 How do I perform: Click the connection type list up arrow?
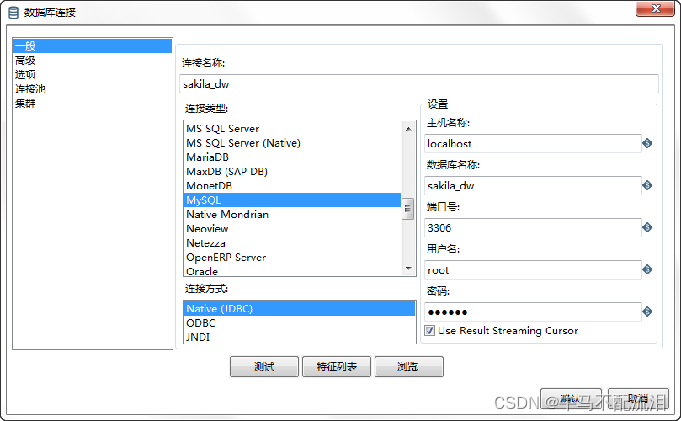click(408, 129)
